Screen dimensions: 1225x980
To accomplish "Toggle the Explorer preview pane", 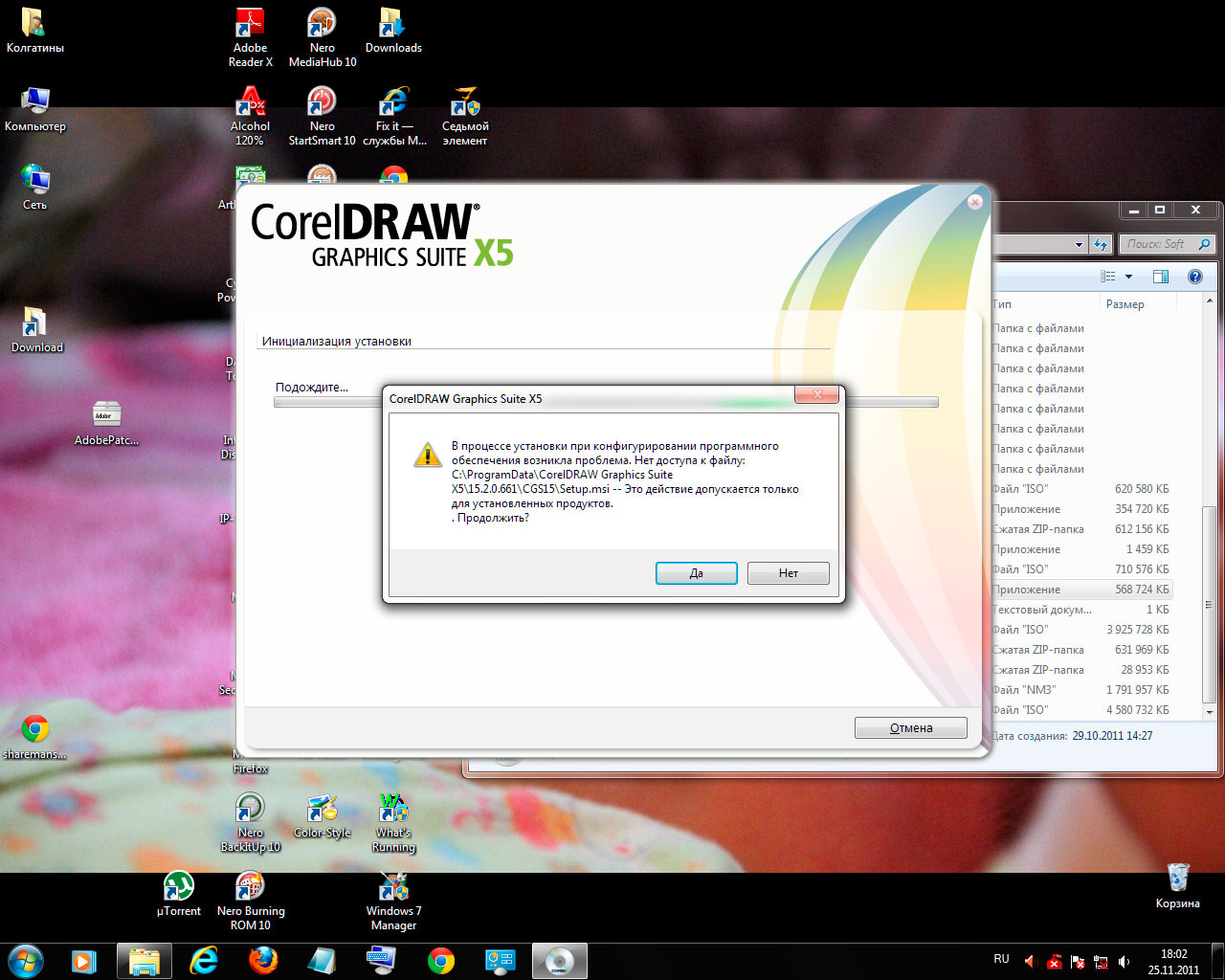I will point(1161,277).
